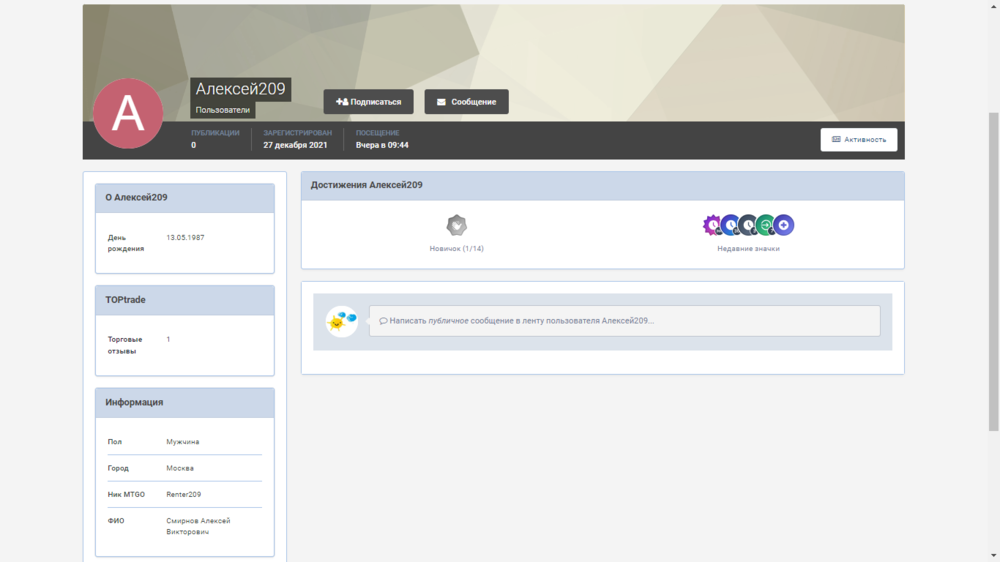The width and height of the screenshot is (1000, 562).
Task: Click the second blue clock badge
Action: coord(730,225)
